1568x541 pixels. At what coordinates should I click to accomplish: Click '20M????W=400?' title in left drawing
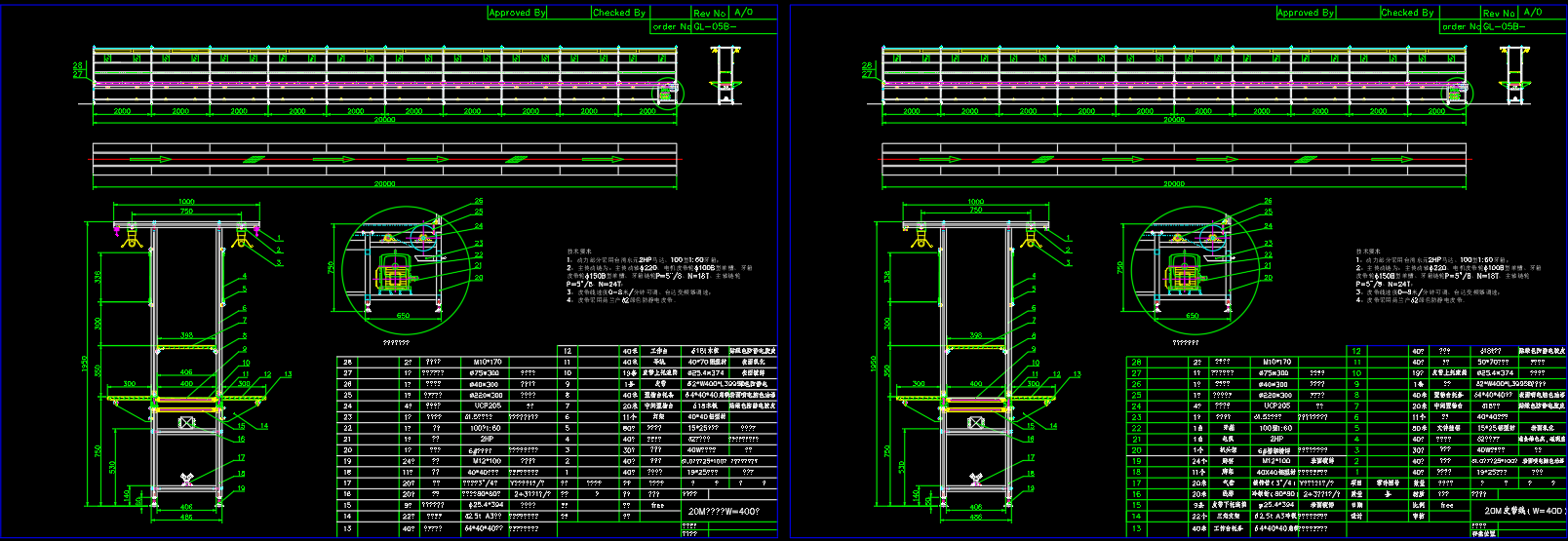[x=723, y=511]
